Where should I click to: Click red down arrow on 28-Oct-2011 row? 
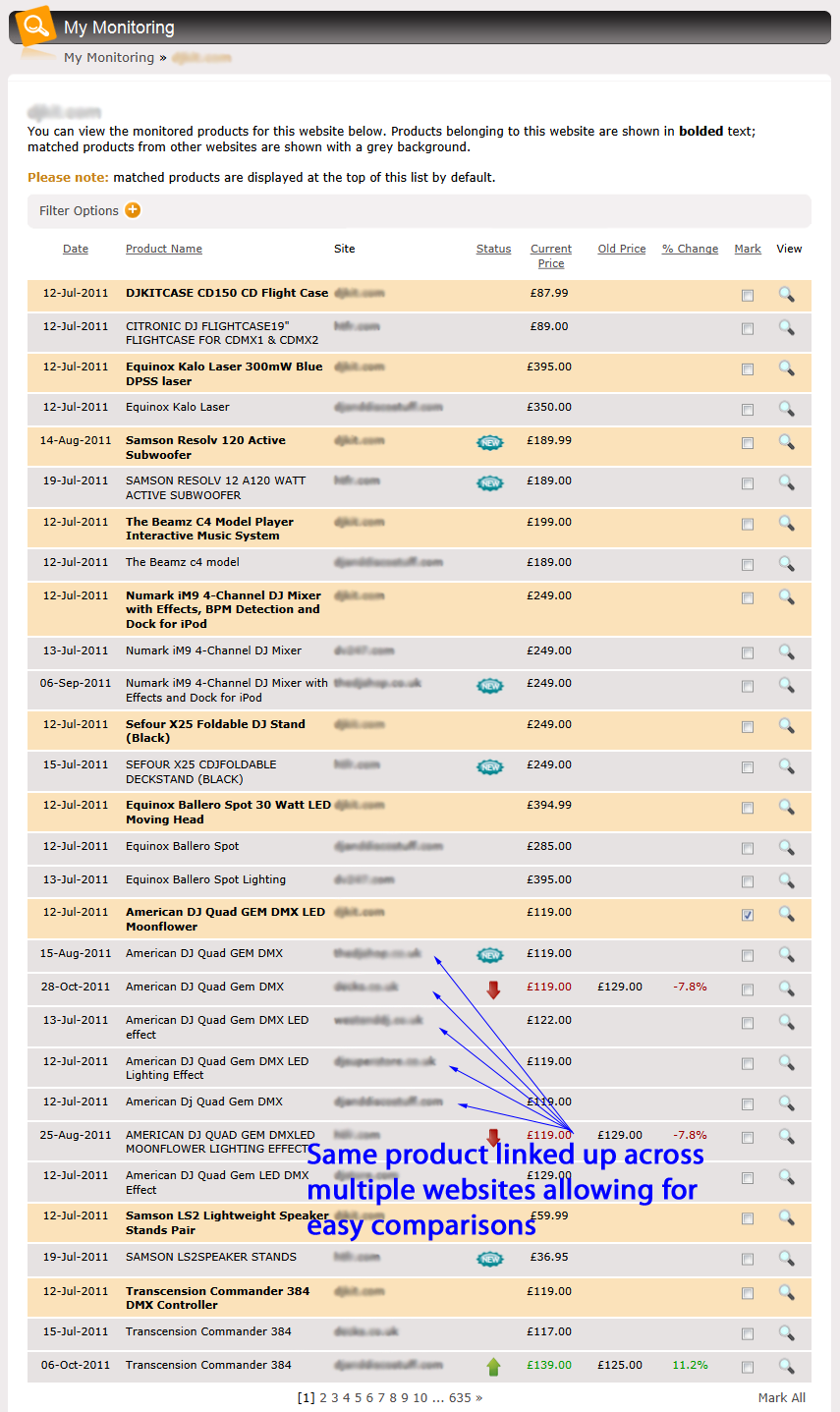[x=493, y=989]
